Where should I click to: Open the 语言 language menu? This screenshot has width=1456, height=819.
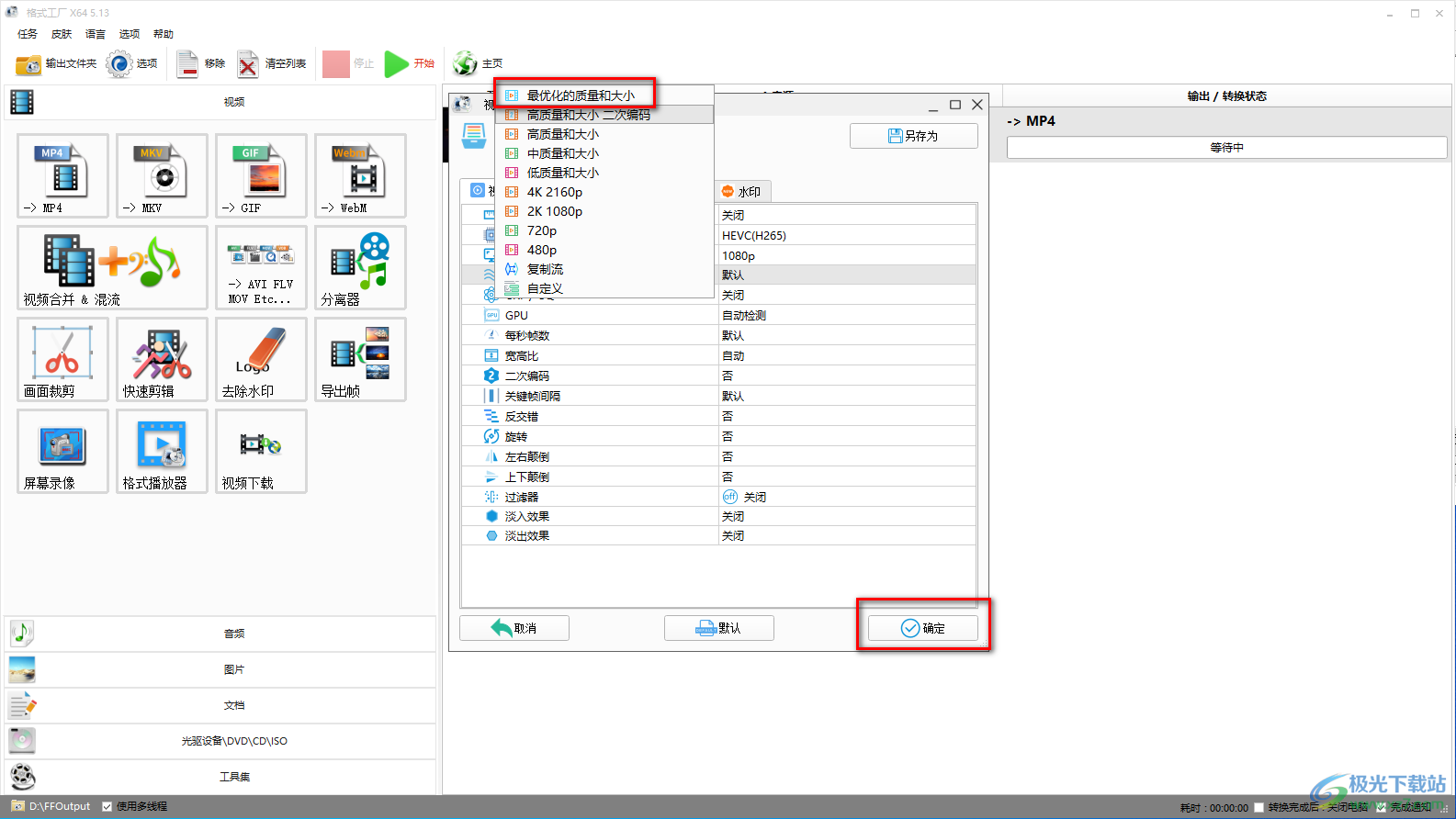tap(96, 34)
